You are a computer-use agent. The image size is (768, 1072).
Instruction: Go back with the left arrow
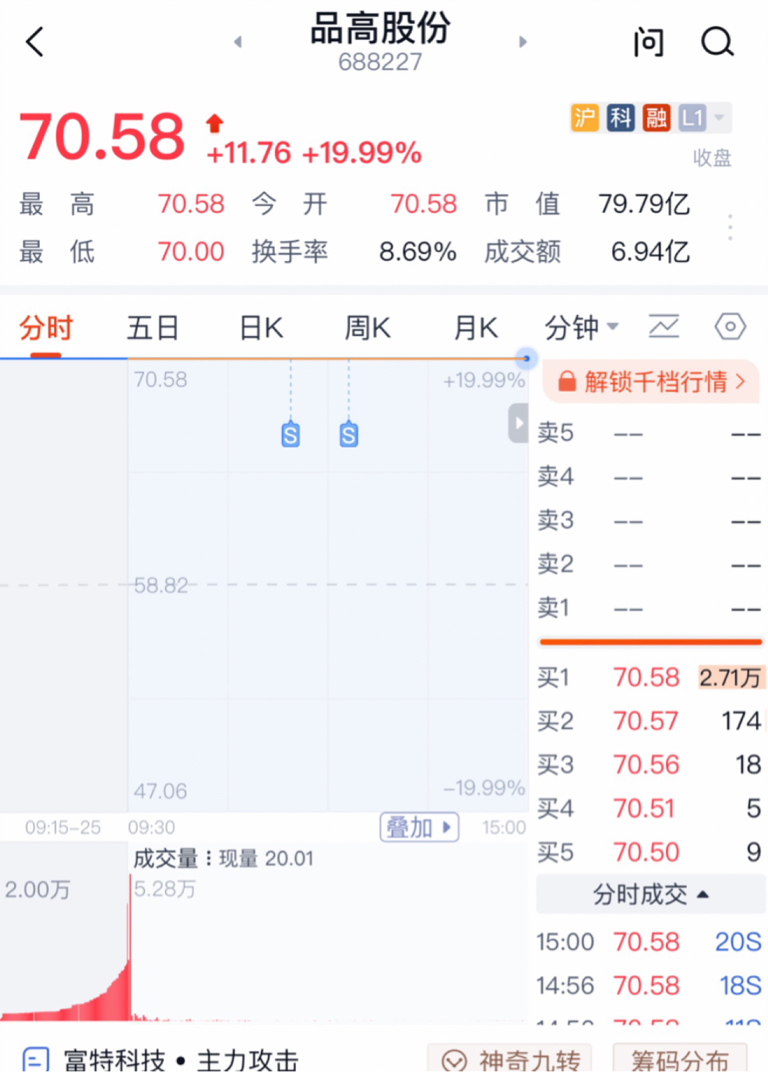35,42
